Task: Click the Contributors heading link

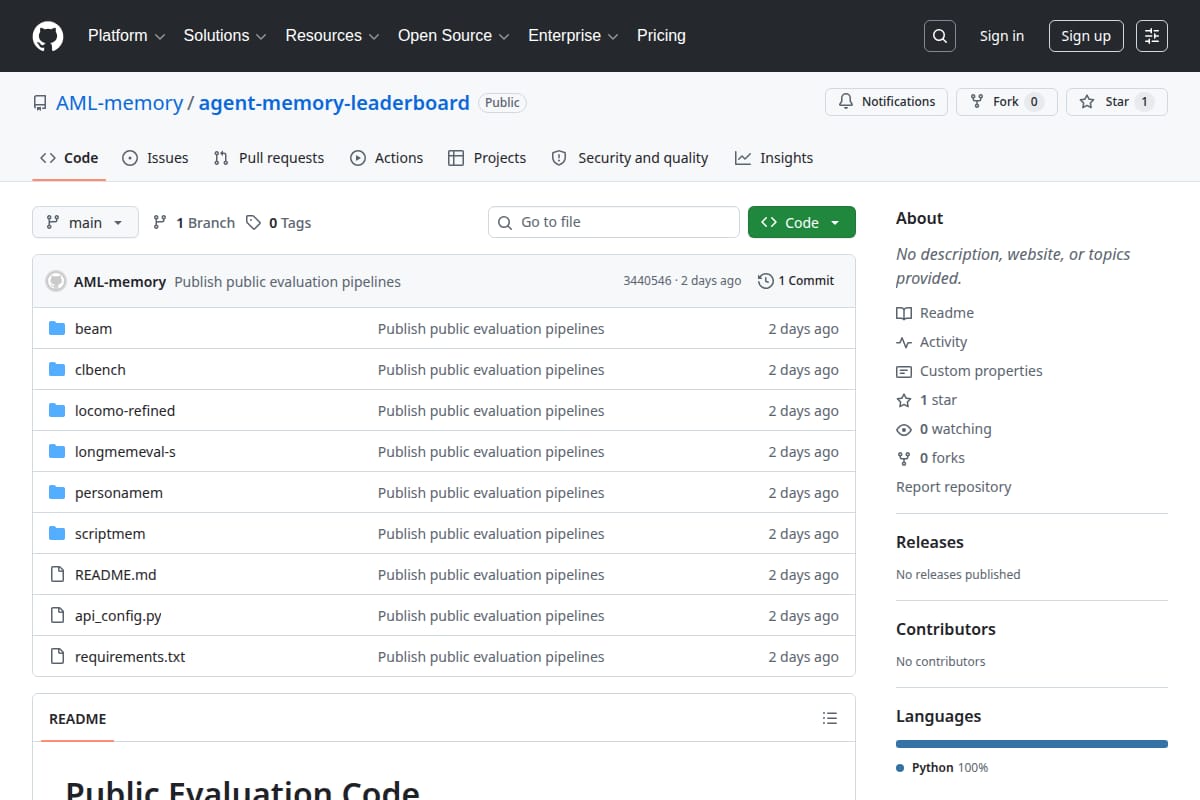Action: (946, 629)
